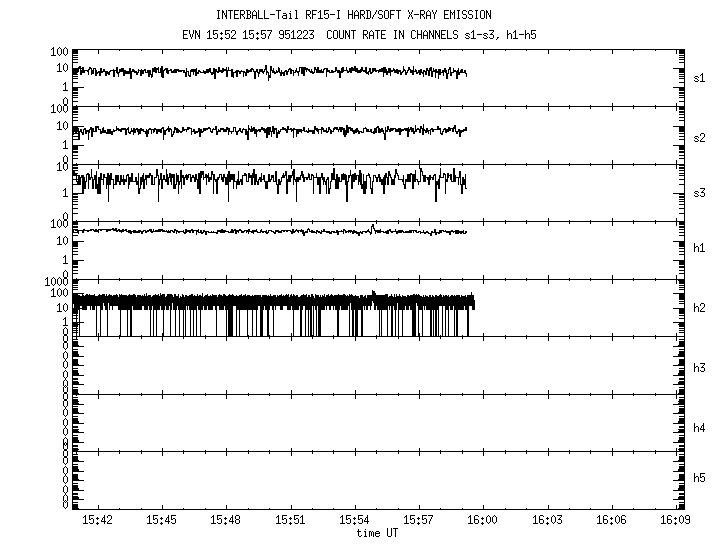Click the 16:09 time tick label
Image resolution: width=720 pixels, height=550 pixels.
tap(676, 520)
